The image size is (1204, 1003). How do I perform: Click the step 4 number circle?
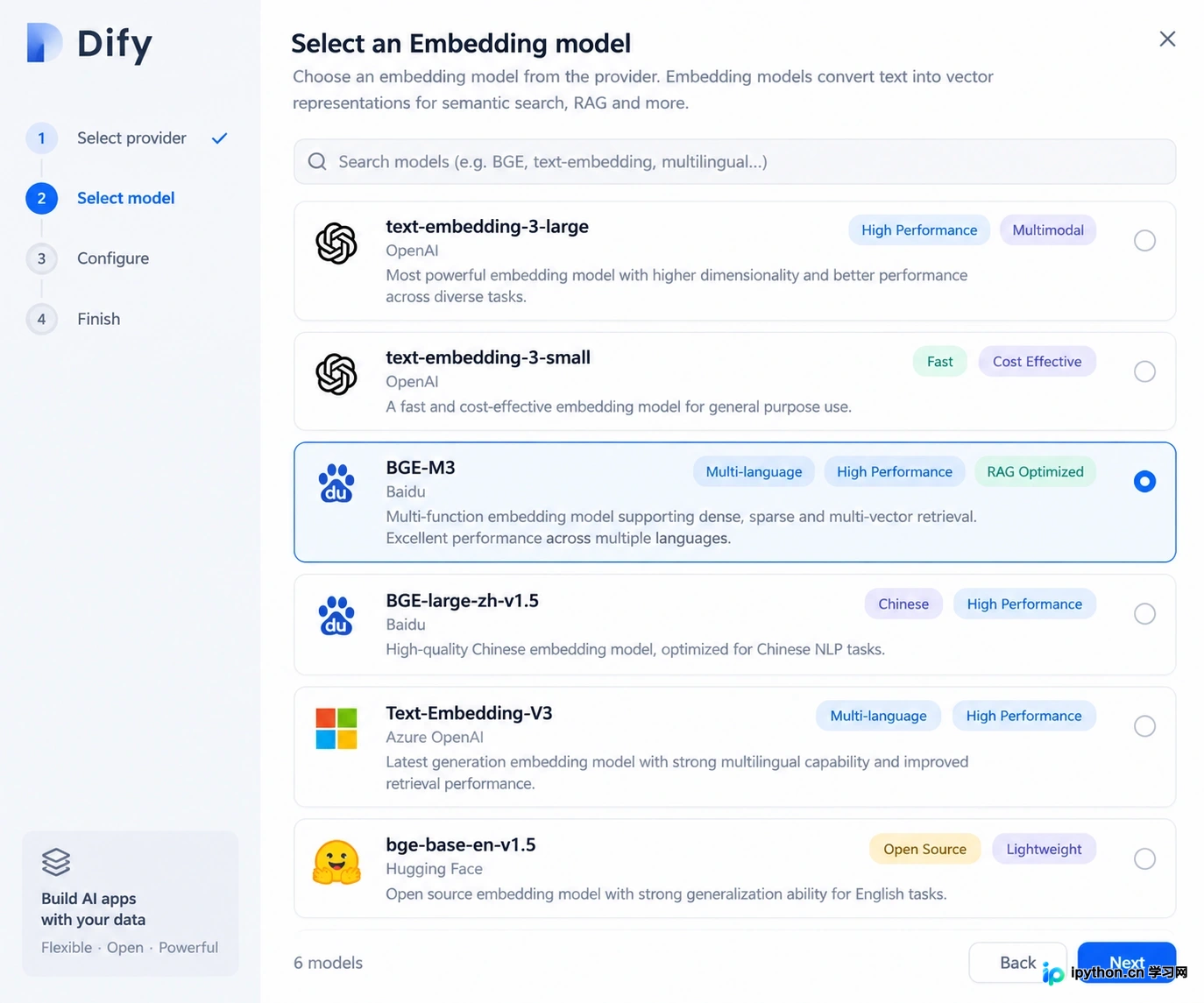pos(41,319)
